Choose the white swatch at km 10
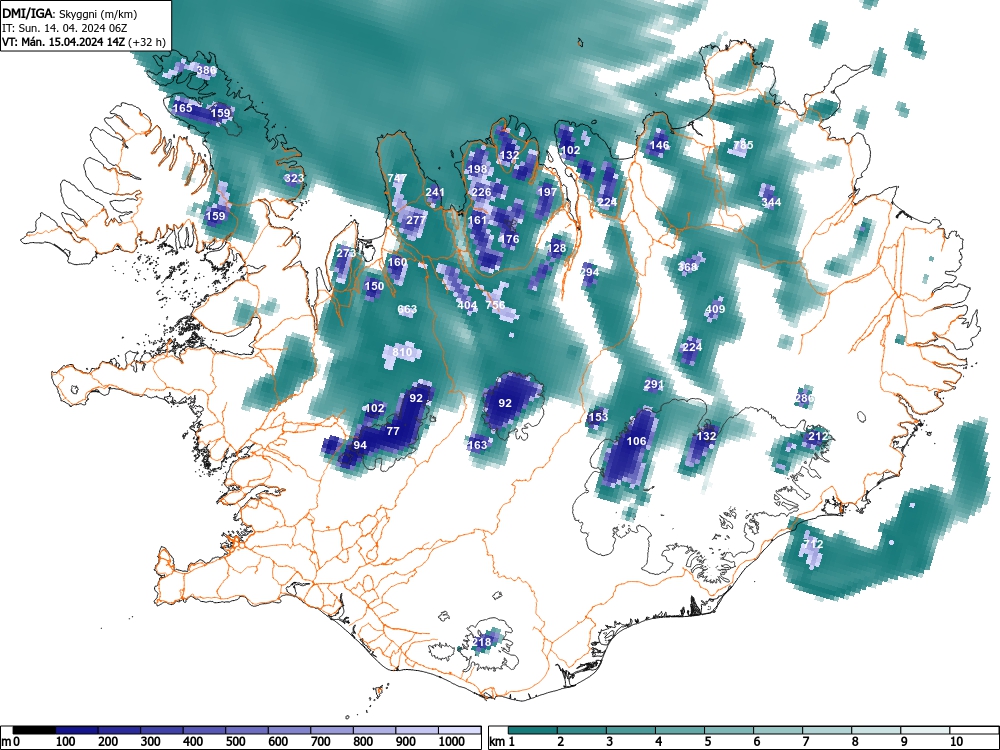Image resolution: width=1000 pixels, height=750 pixels. (x=974, y=730)
